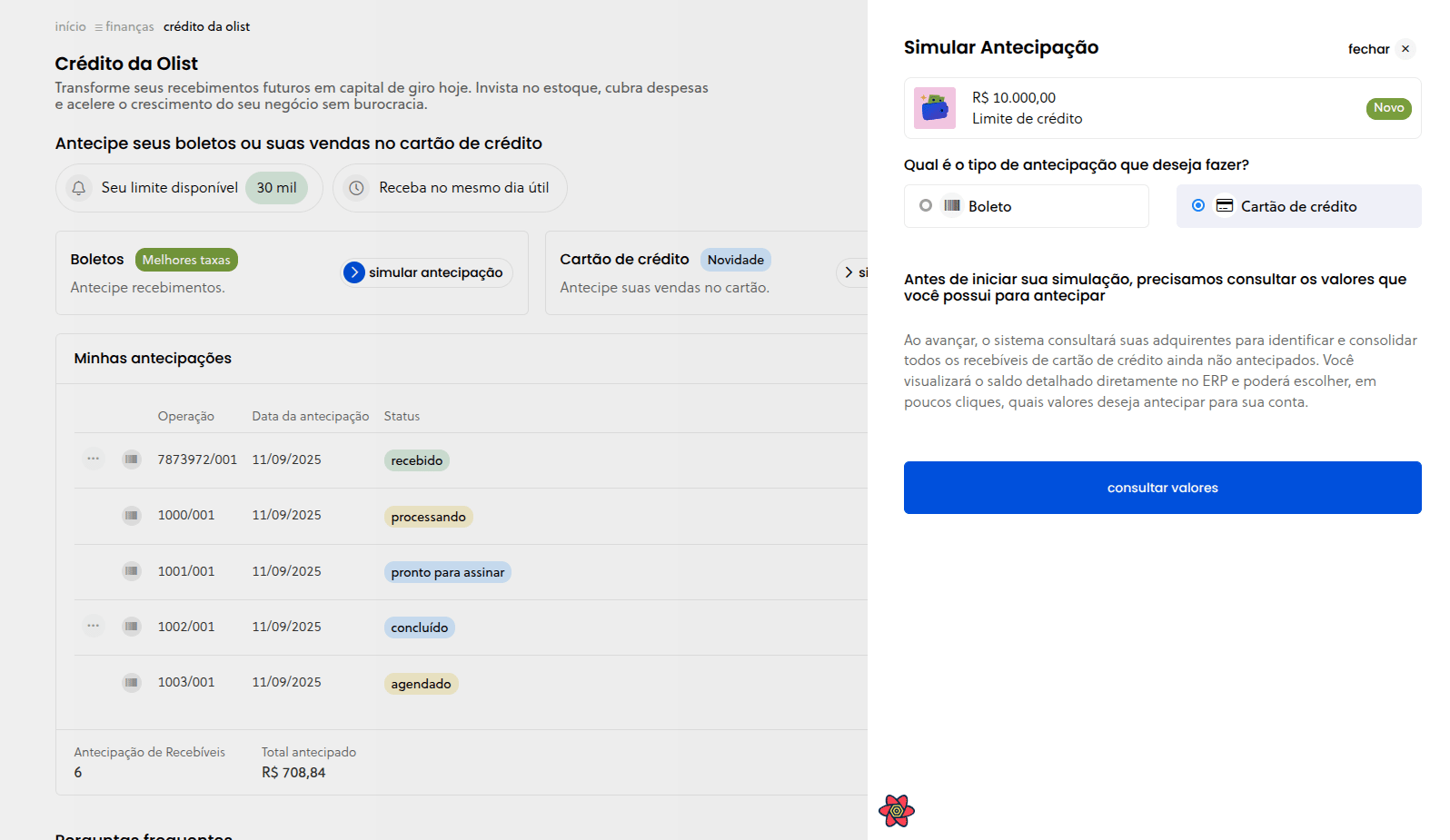Click barcode icon for row 1000/001
The height and width of the screenshot is (840, 1450).
pos(132,516)
